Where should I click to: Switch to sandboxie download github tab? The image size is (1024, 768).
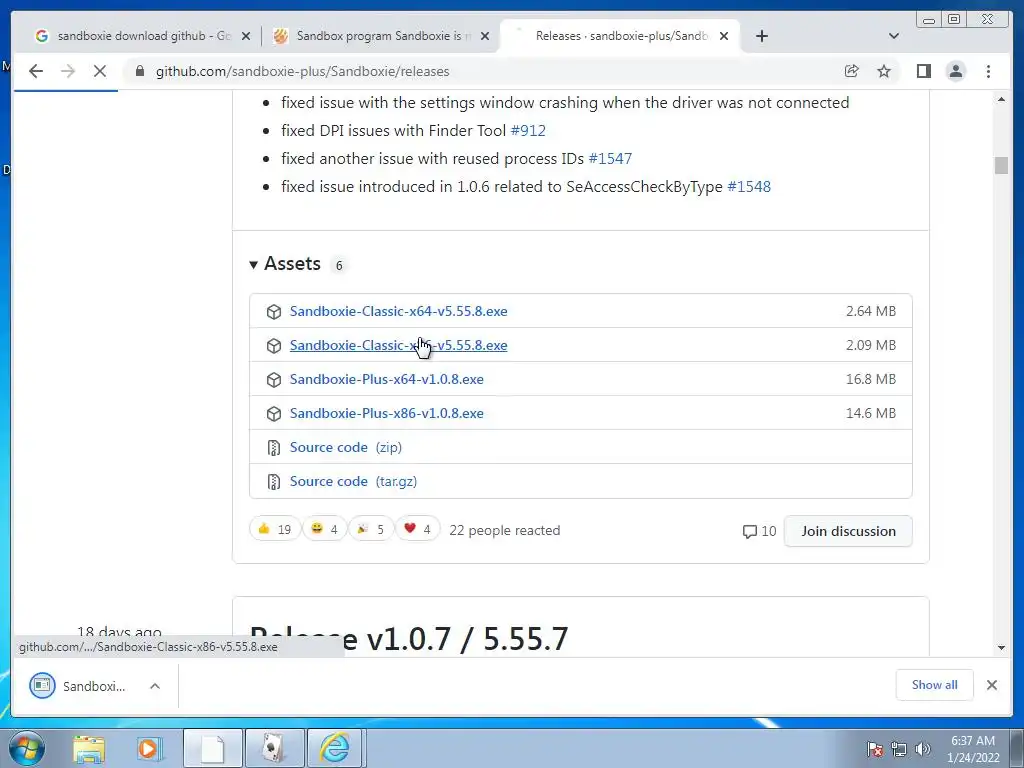click(142, 36)
